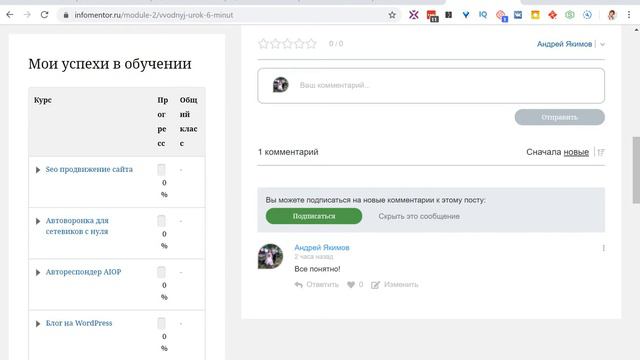Reload the page with the refresh icon
Image resolution: width=640 pixels, height=360 pixels.
[44, 15]
